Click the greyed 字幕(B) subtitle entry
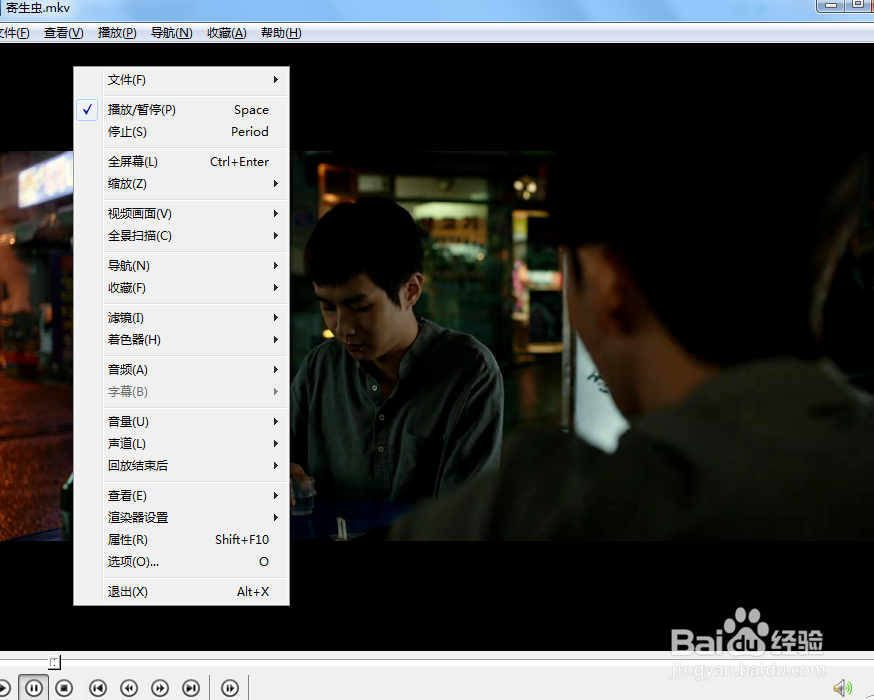874x700 pixels. 181,392
